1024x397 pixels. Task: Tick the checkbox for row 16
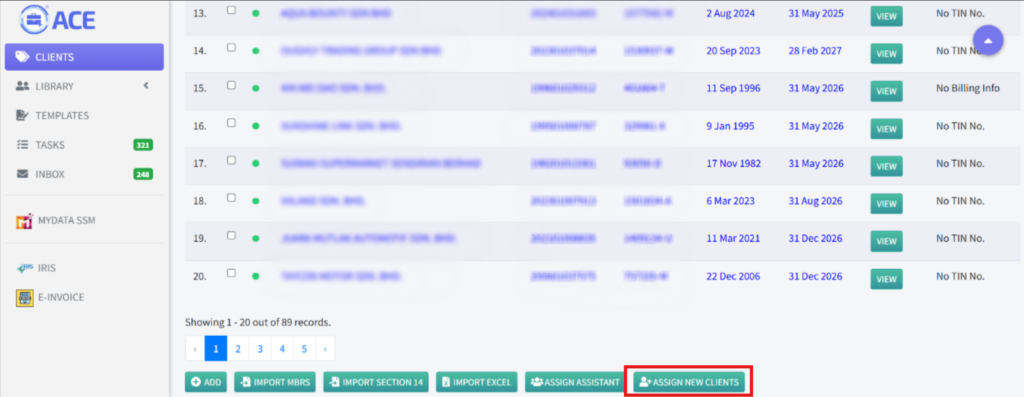(x=231, y=123)
